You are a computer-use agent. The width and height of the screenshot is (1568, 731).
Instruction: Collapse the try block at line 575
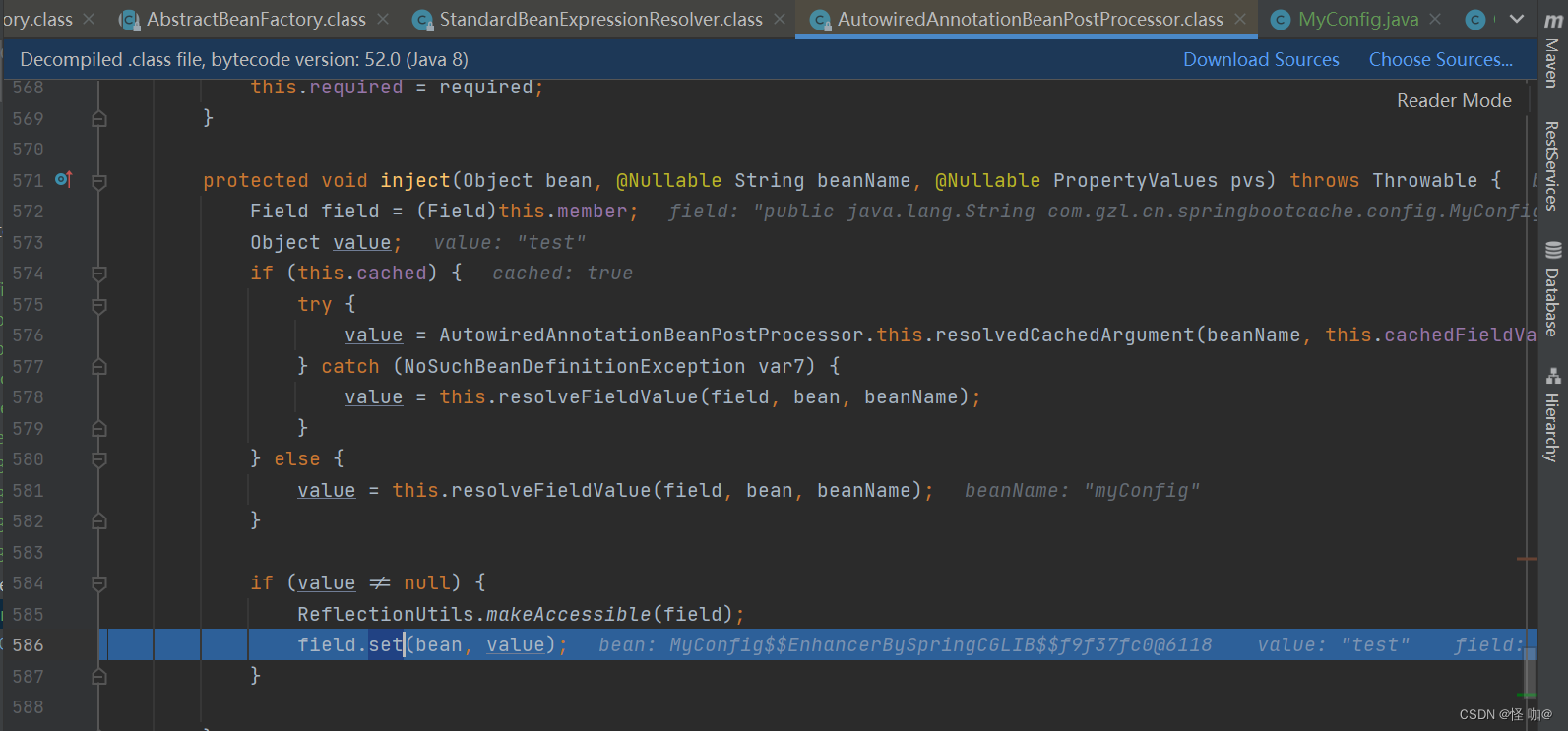click(99, 305)
